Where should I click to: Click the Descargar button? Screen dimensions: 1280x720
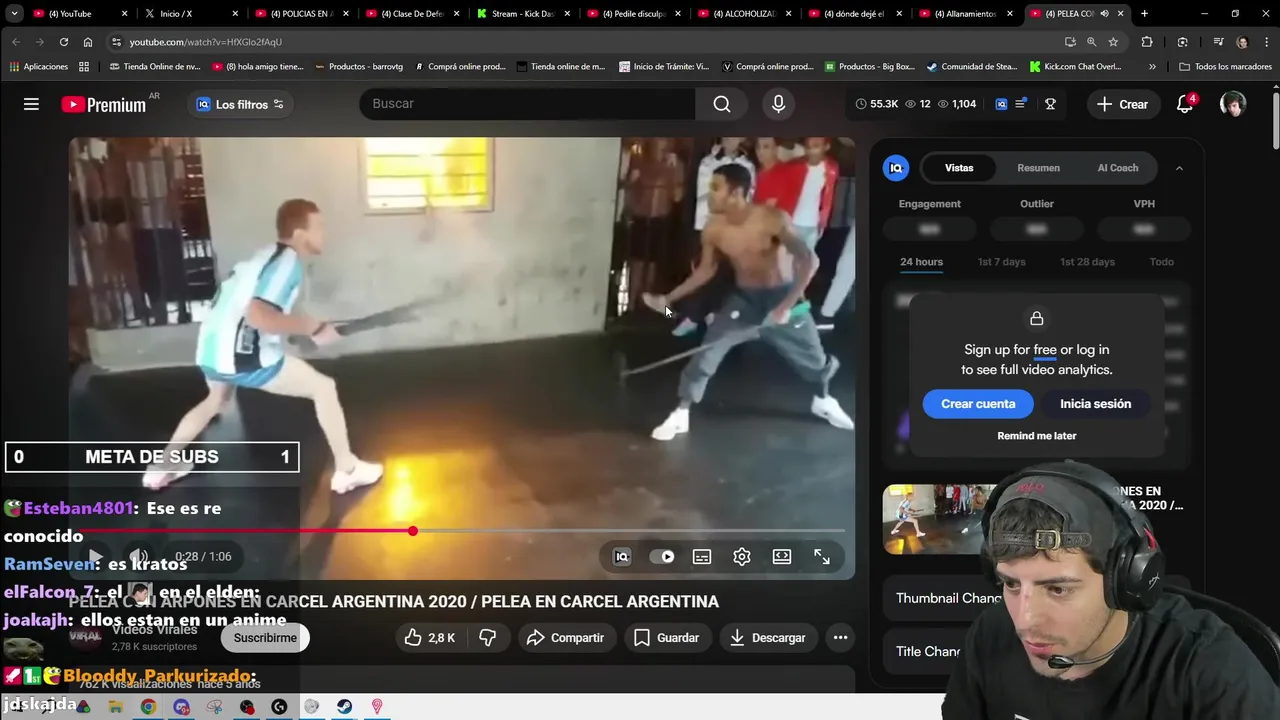(768, 638)
